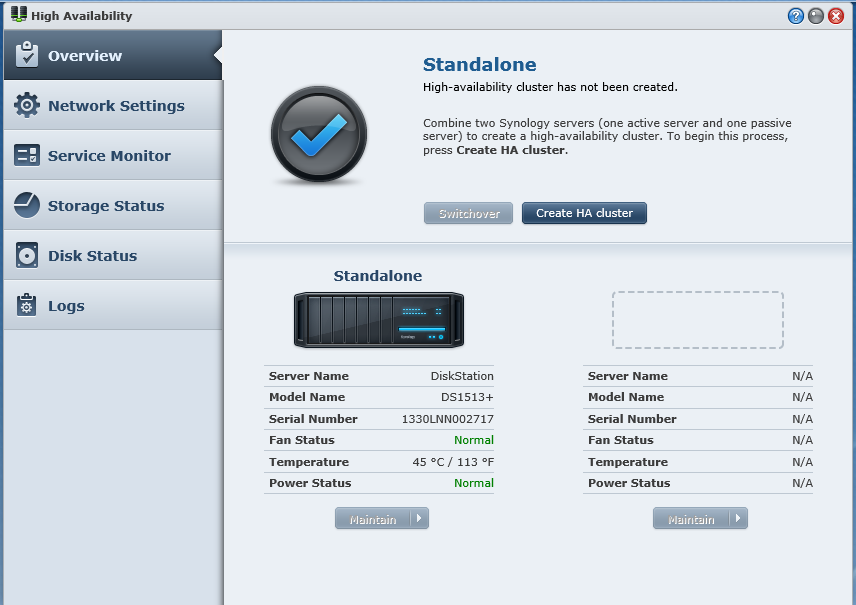View the Logs section

point(112,305)
